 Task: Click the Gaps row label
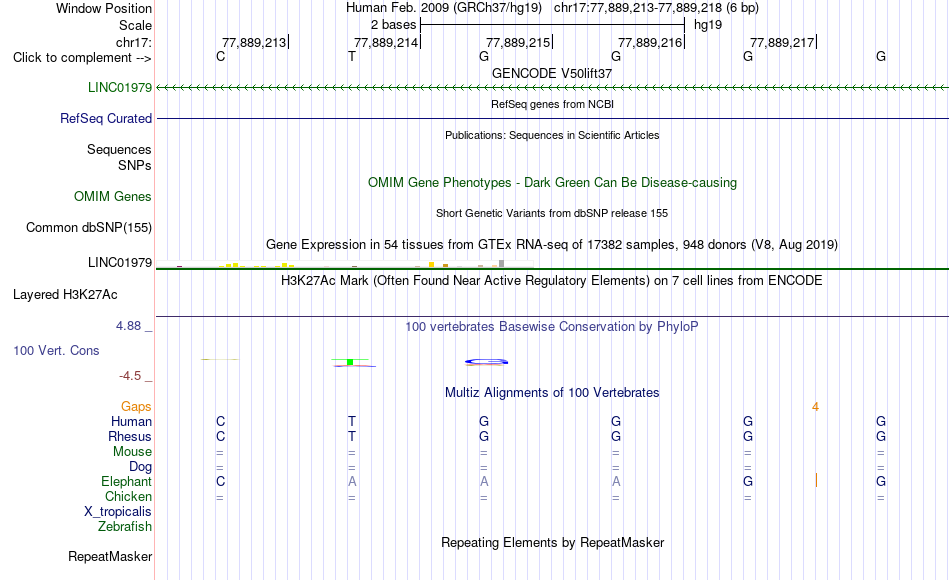pyautogui.click(x=136, y=407)
